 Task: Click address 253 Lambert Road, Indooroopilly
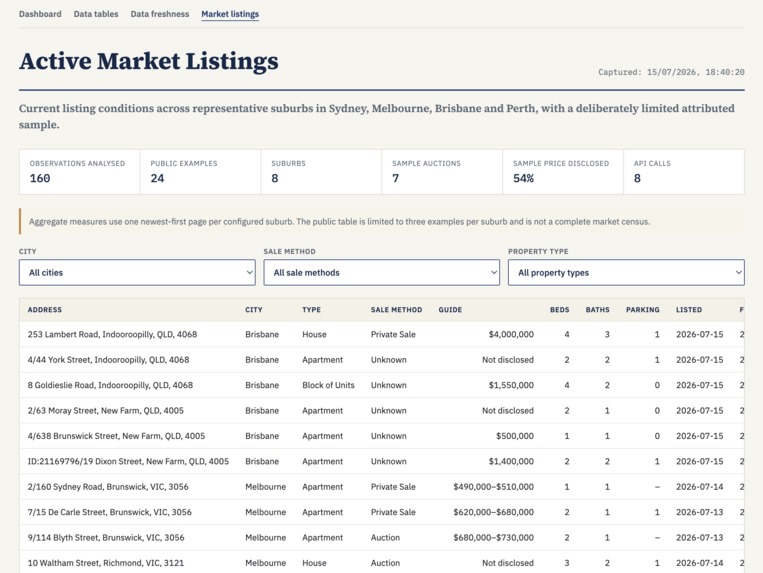112,335
